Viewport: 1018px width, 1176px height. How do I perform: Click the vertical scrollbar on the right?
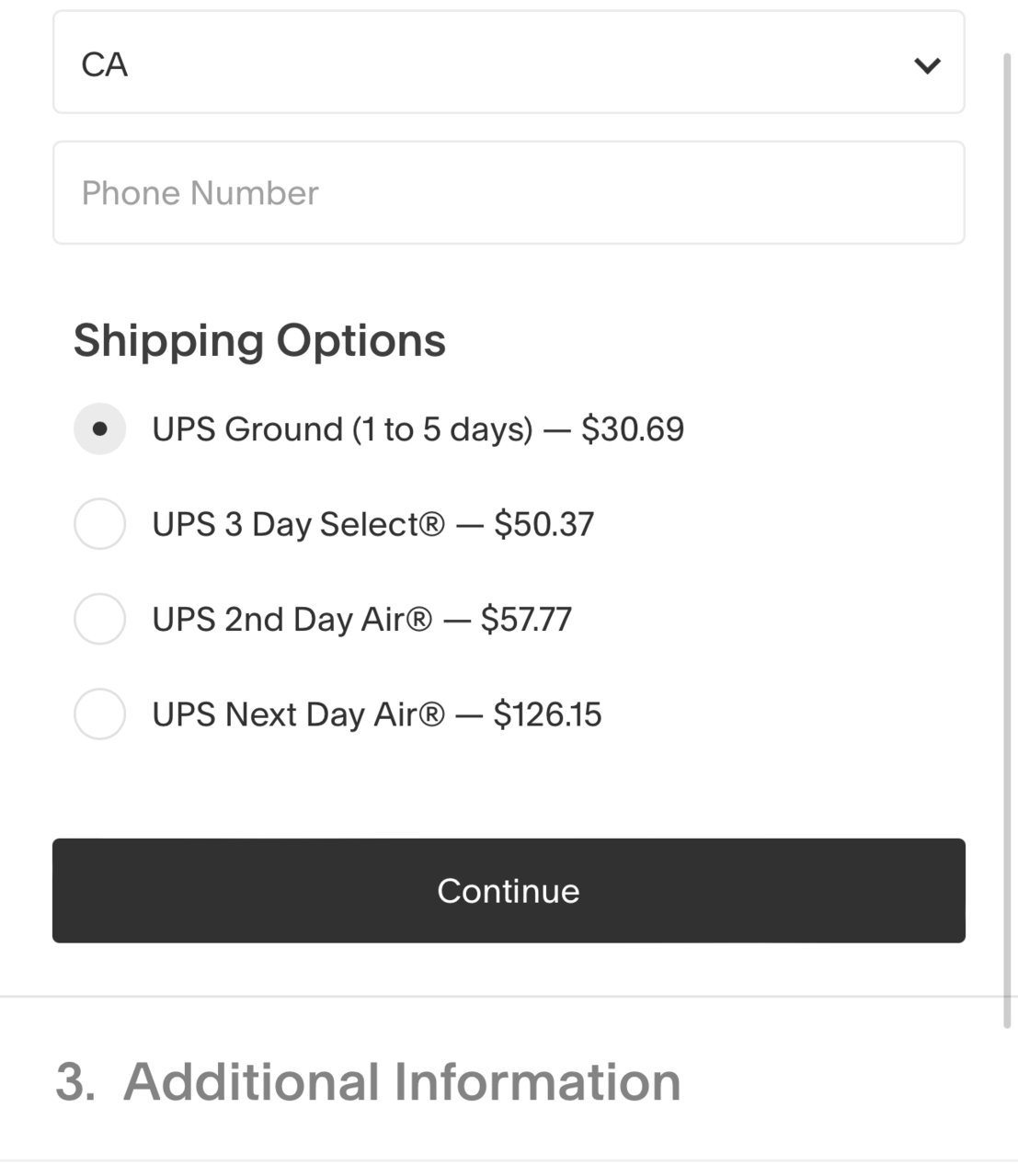click(x=1009, y=542)
